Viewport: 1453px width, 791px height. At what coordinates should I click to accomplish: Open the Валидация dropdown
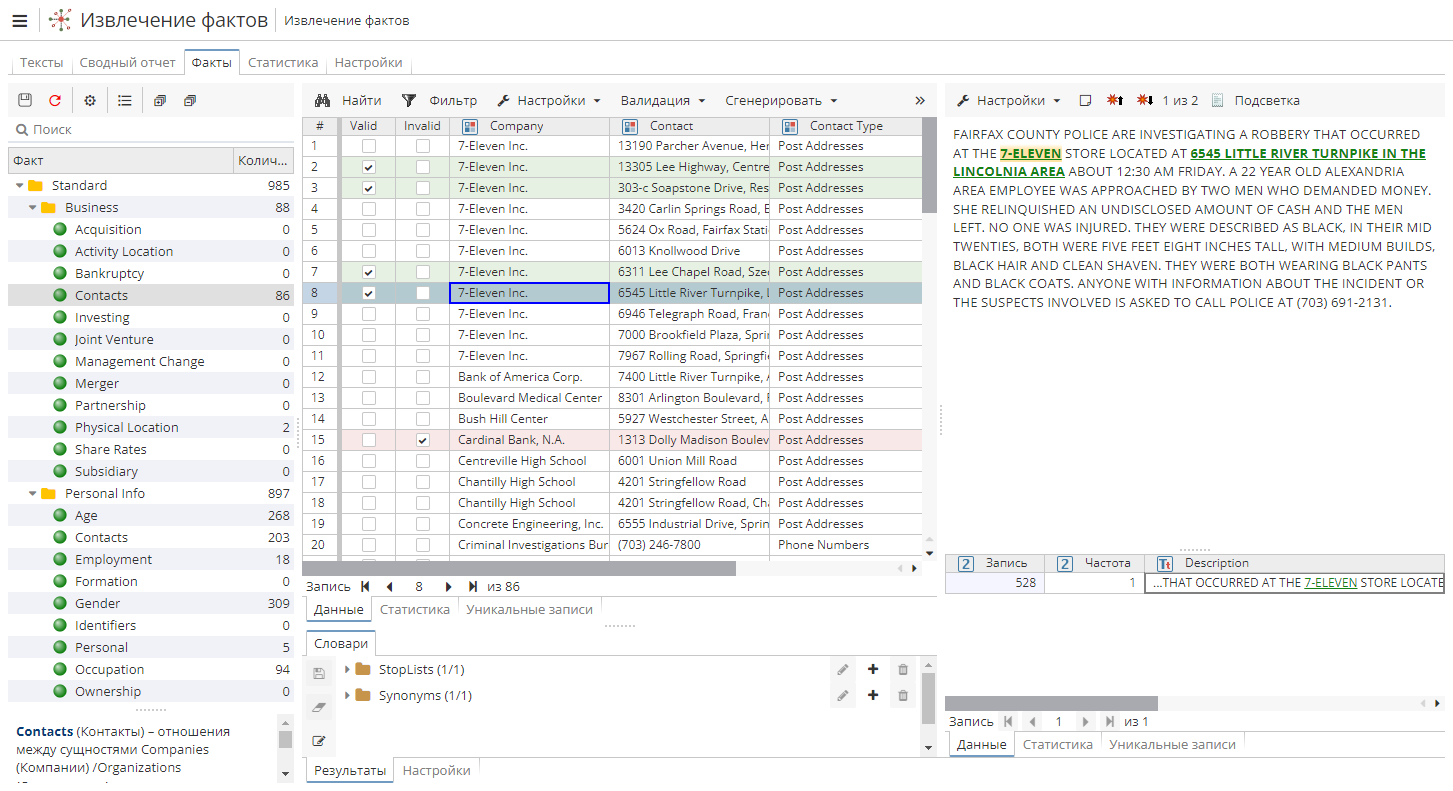click(x=663, y=100)
